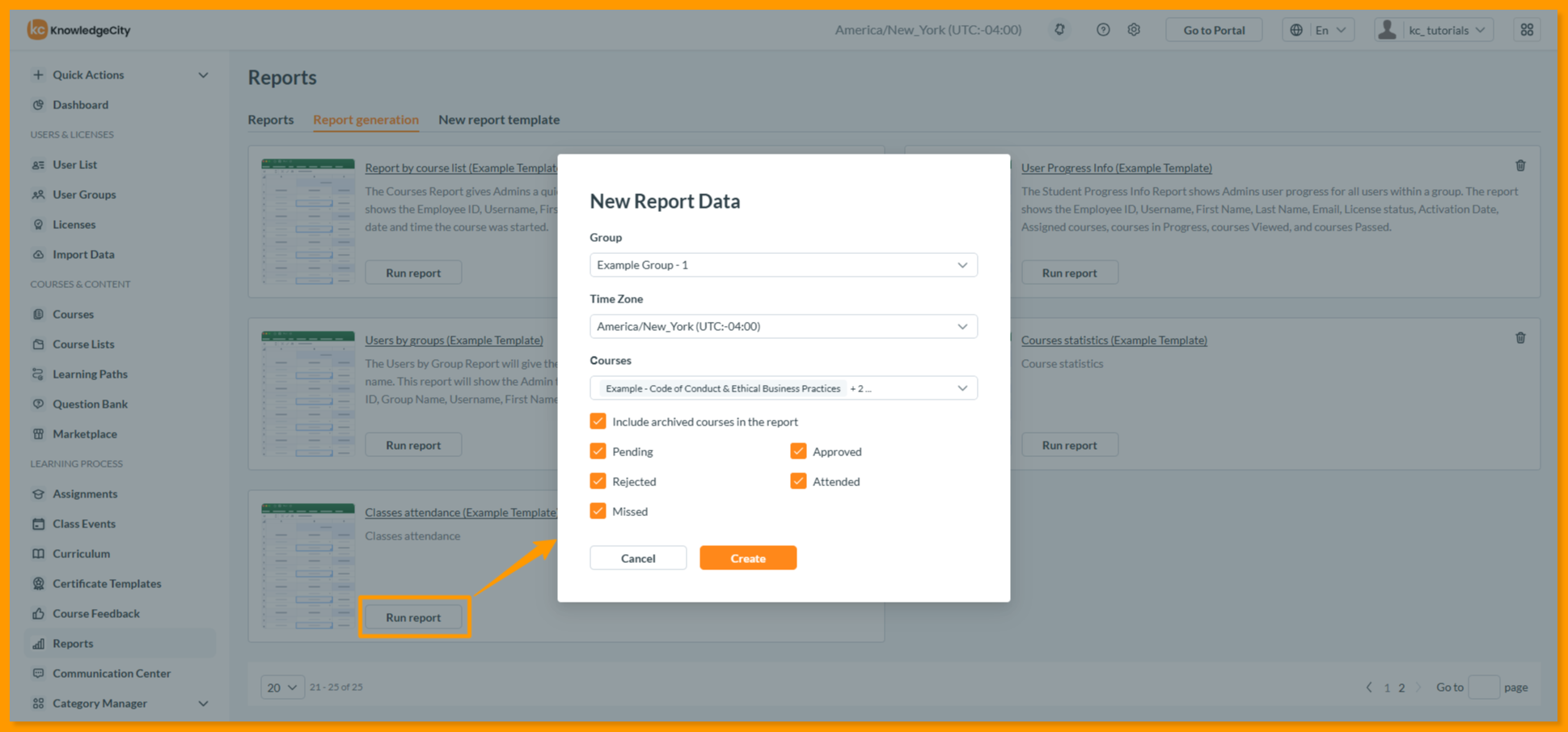Click the notification bell icon
Viewport: 1568px width, 732px height.
click(1059, 30)
